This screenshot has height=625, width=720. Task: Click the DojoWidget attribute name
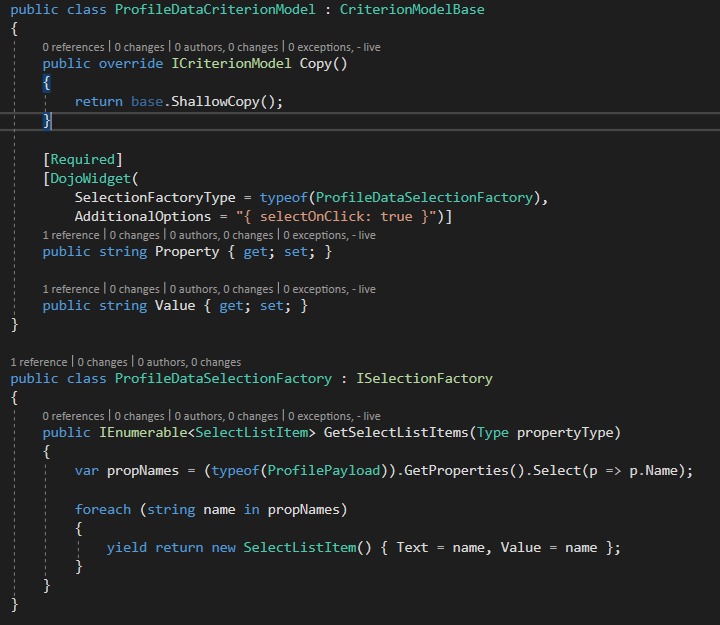[x=90, y=178]
